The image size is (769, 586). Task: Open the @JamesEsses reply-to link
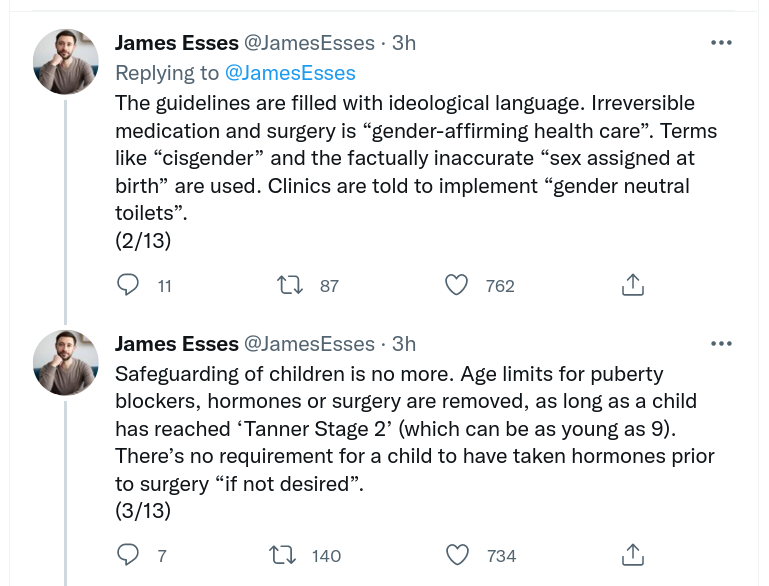pyautogui.click(x=290, y=73)
